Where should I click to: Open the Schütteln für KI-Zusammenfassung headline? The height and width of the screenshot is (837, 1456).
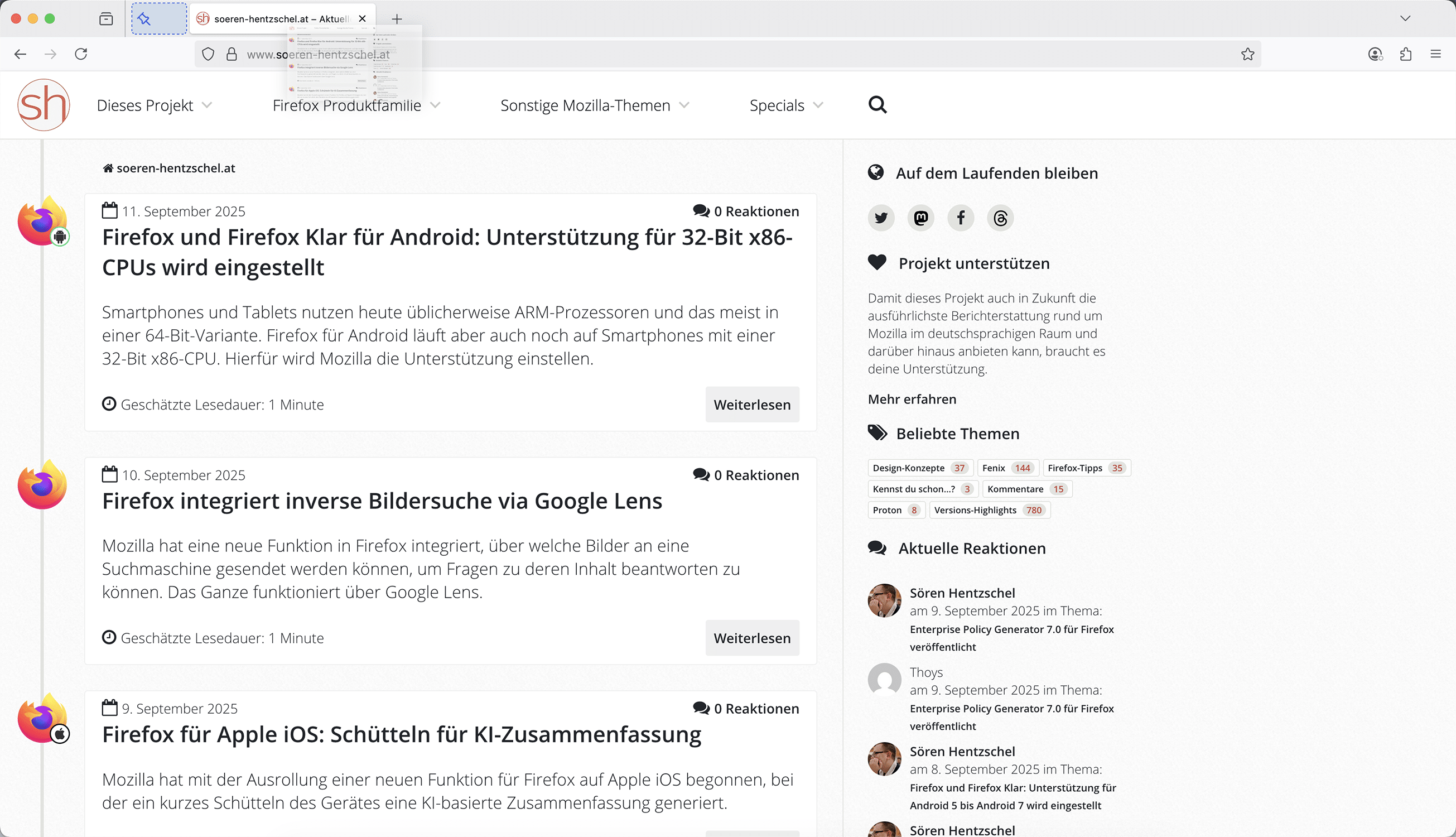(402, 734)
